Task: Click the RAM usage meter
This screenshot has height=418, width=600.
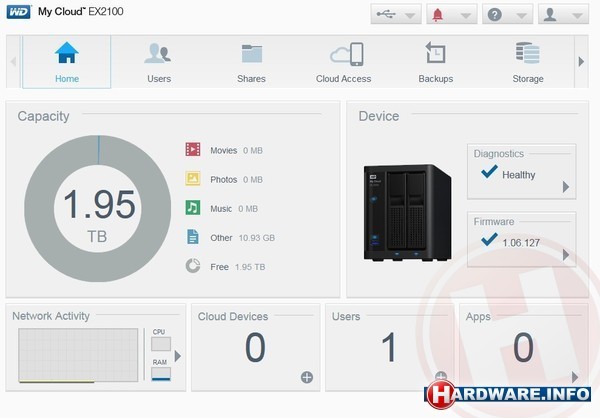Action: point(161,374)
